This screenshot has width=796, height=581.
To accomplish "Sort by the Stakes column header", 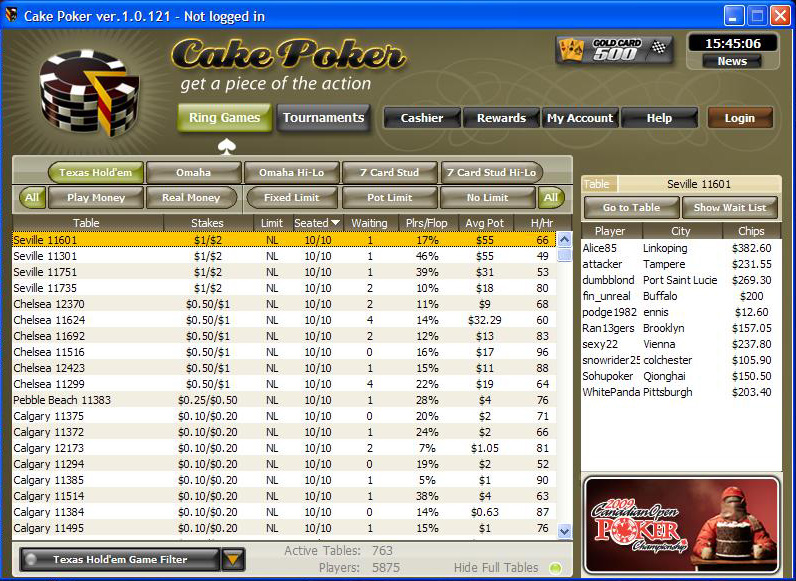I will (208, 223).
